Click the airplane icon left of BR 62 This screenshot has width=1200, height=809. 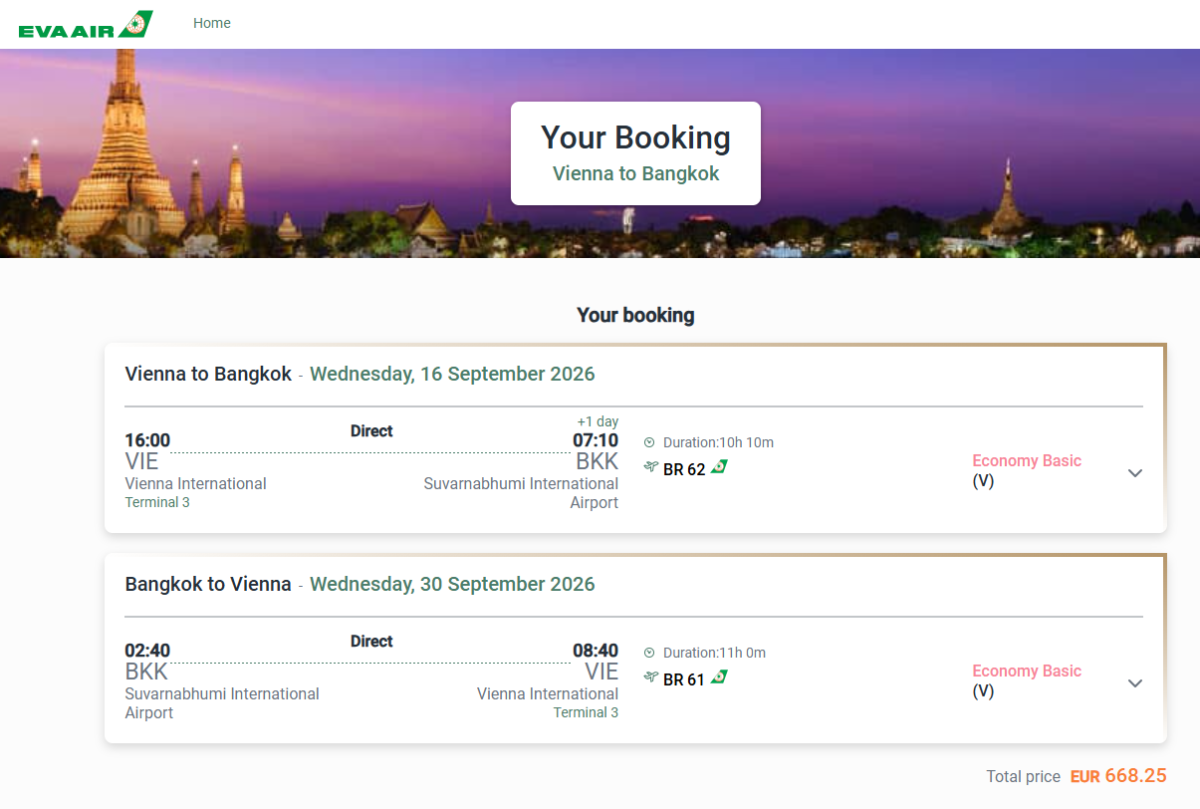pyautogui.click(x=651, y=468)
